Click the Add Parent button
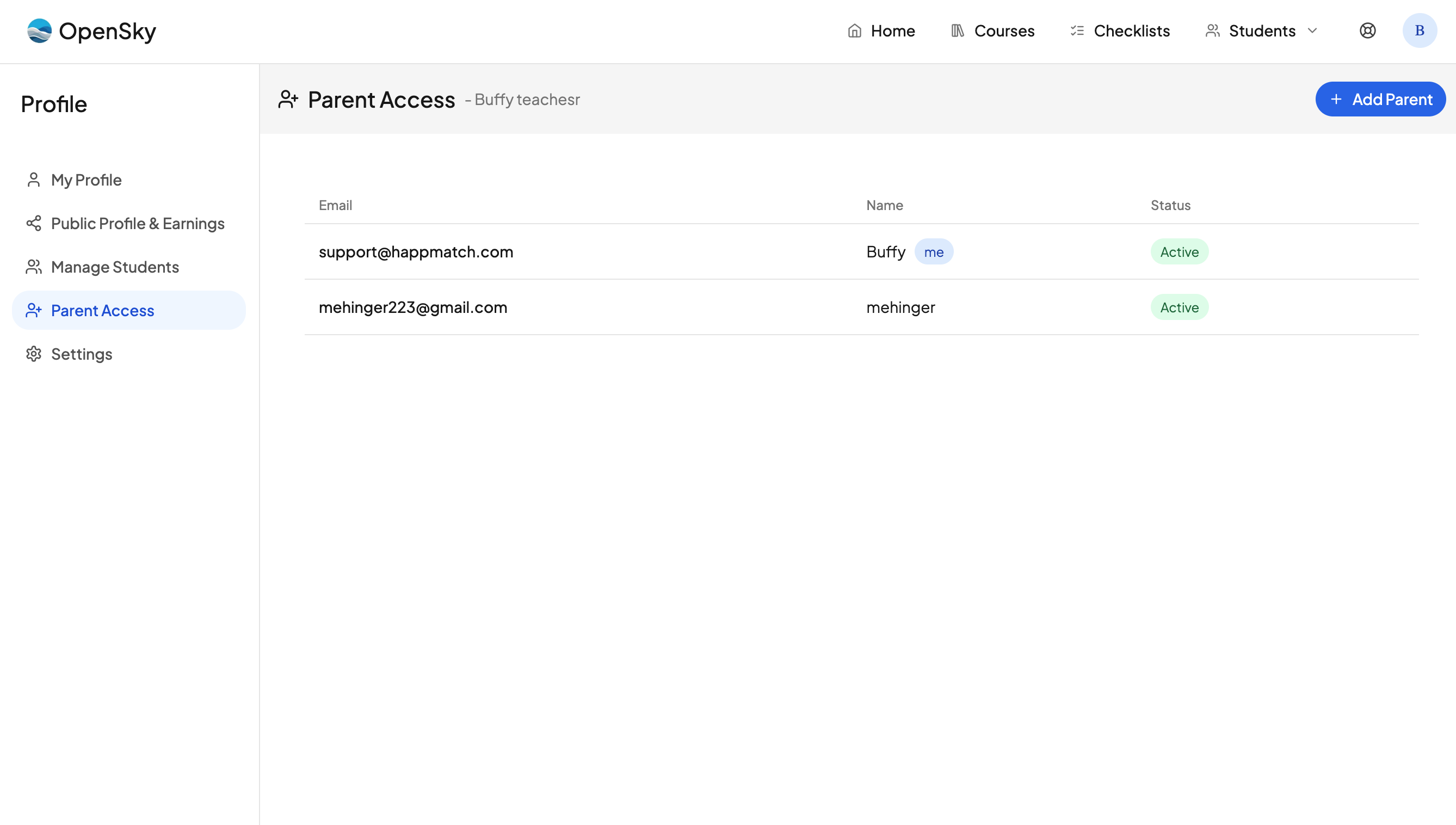1456x825 pixels. pos(1380,99)
